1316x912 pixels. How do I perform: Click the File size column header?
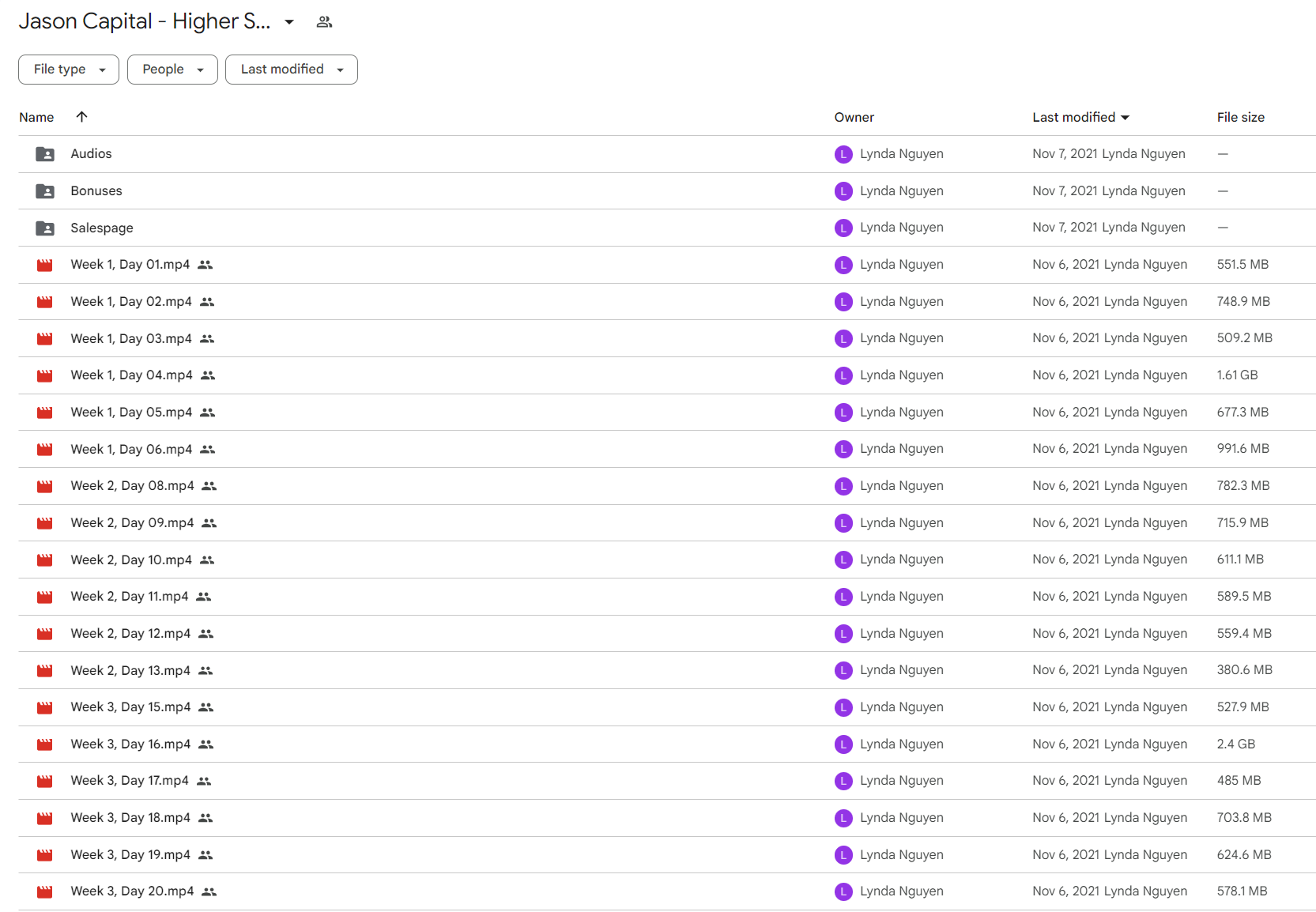tap(1241, 117)
